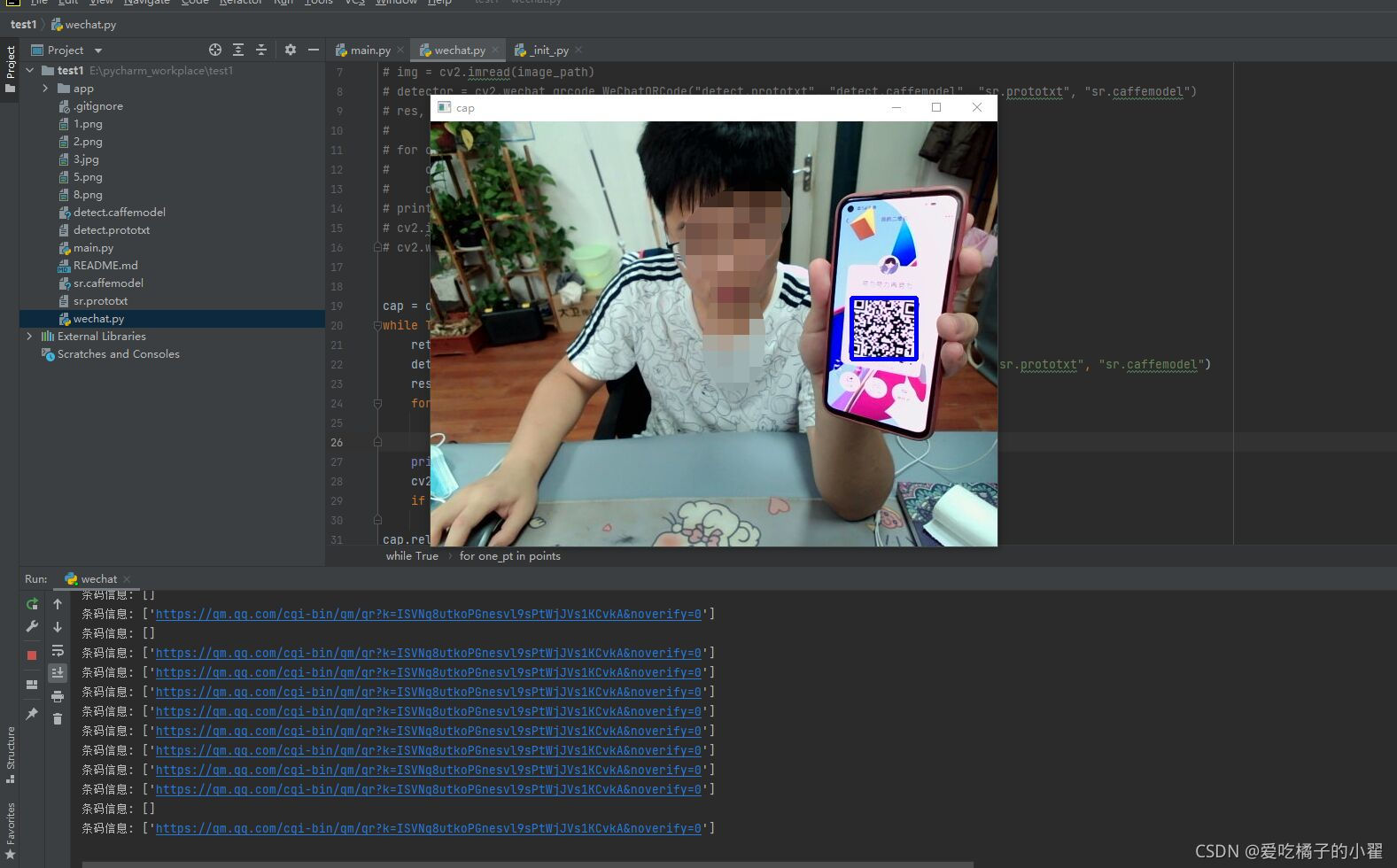Click the up arrow in Run console toolbar
Image resolution: width=1397 pixels, height=868 pixels.
point(58,604)
